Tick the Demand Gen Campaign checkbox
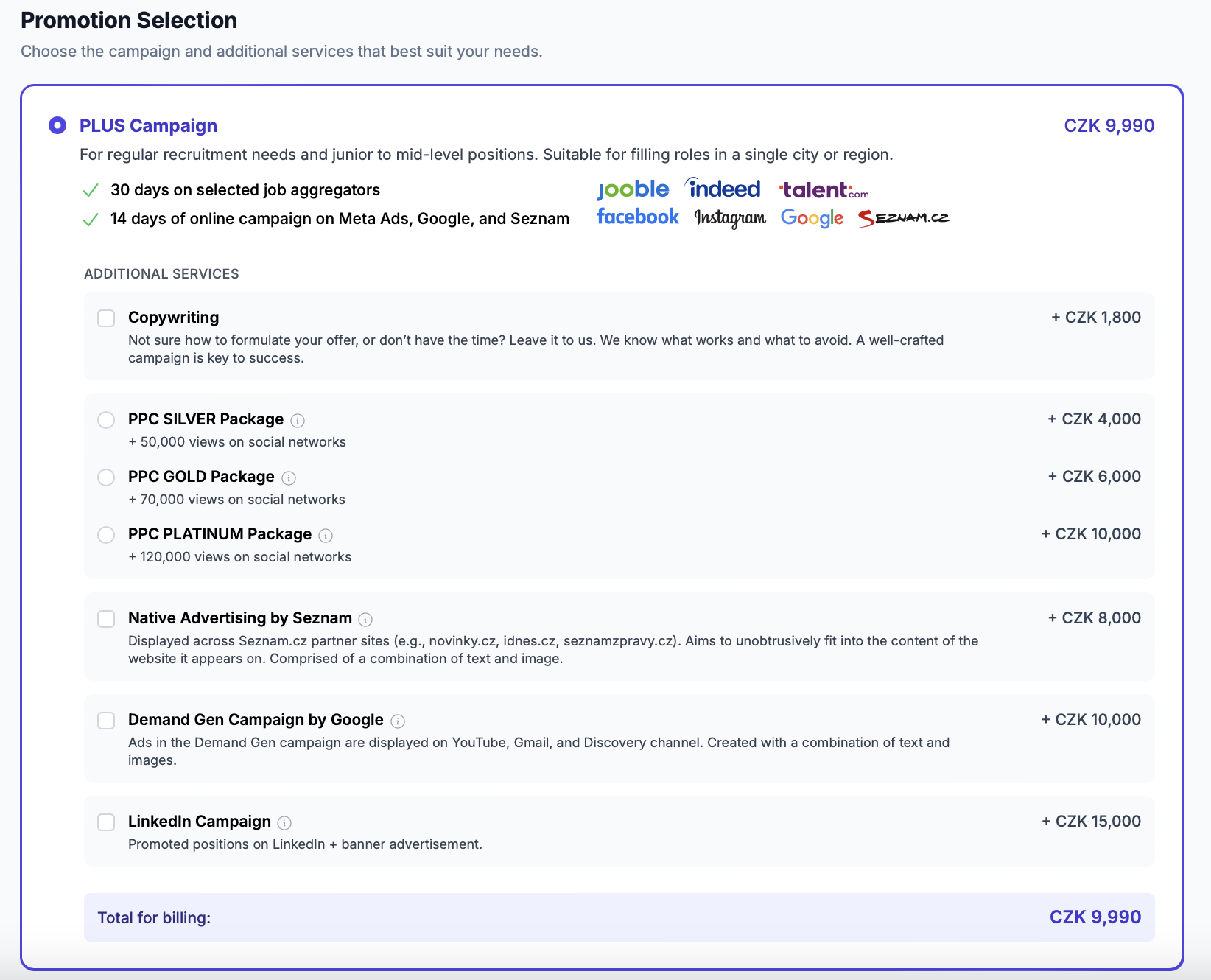 (107, 721)
